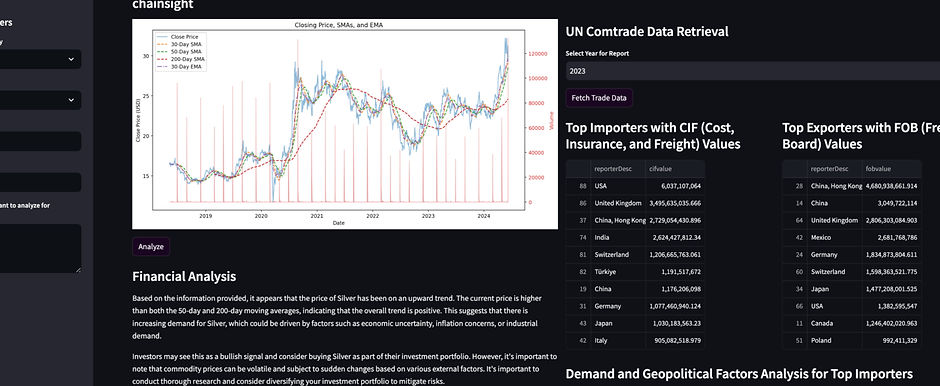Screen dimensions: 940x386
Task: Select the value 1,030,183,563.23
Action: [x=675, y=323]
